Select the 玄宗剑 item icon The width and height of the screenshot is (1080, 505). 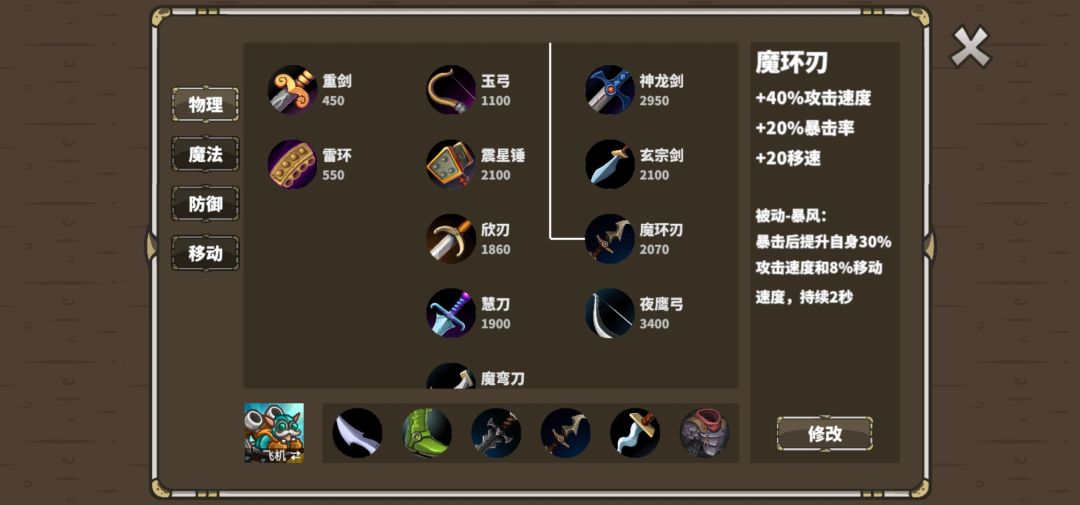pyautogui.click(x=610, y=164)
